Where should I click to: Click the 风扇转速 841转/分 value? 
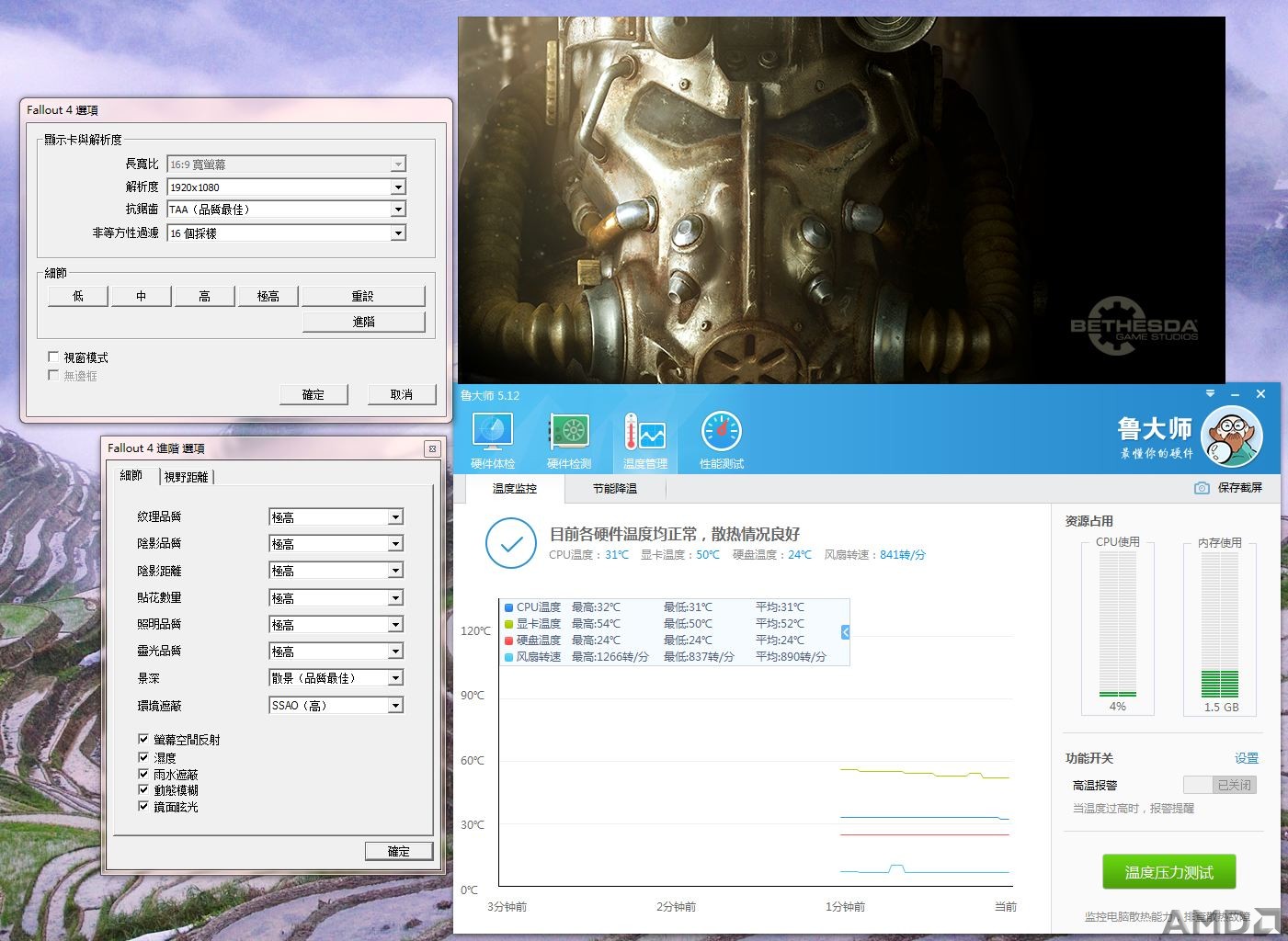pyautogui.click(x=902, y=555)
